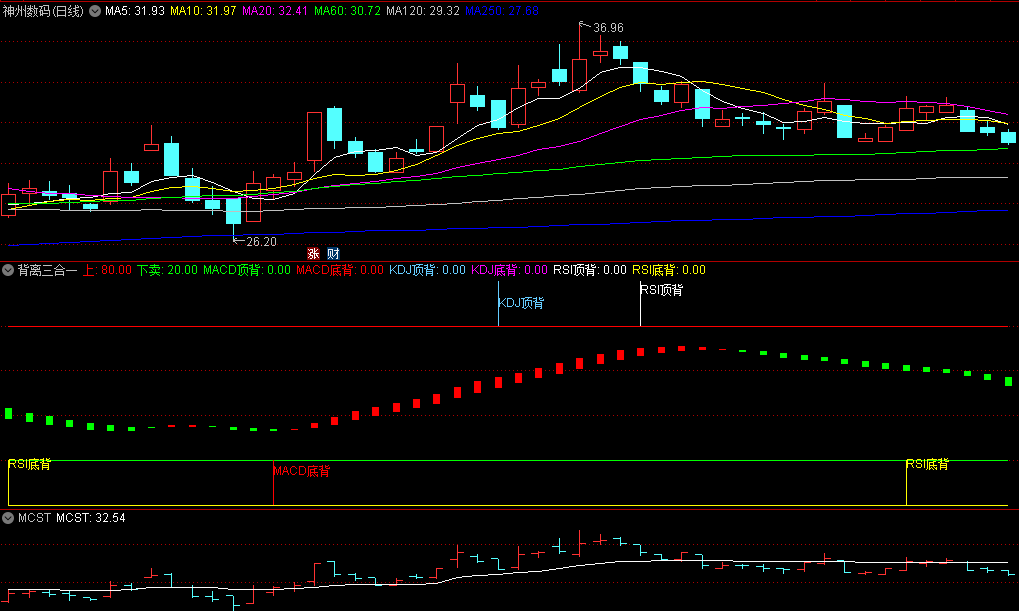The image size is (1019, 611).
Task: Click the KDJ顶背: 0.00 header value
Action: pos(428,270)
